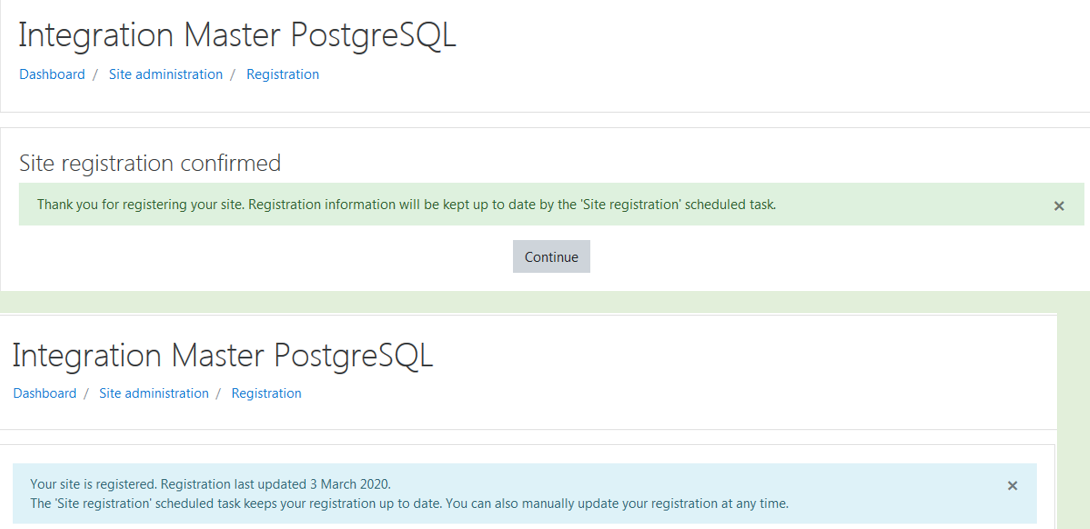Open Site administration breadcrumb above blue alert

pyautogui.click(x=154, y=393)
